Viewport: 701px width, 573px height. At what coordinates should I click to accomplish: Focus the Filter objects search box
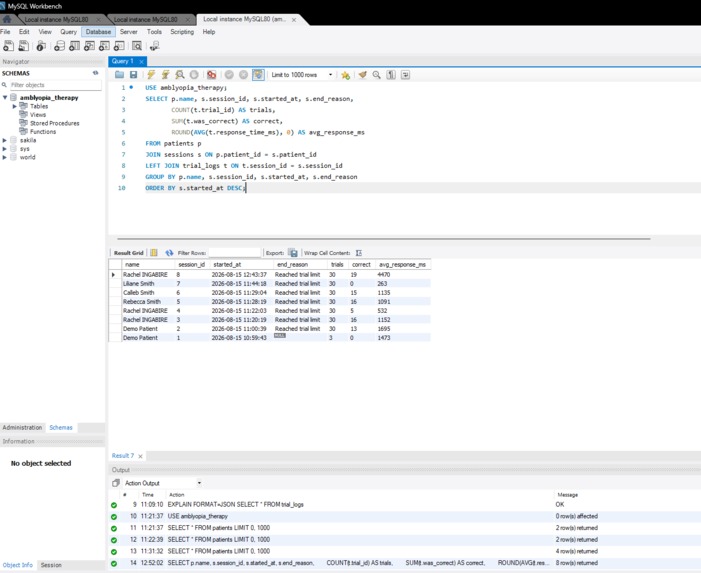(x=55, y=85)
